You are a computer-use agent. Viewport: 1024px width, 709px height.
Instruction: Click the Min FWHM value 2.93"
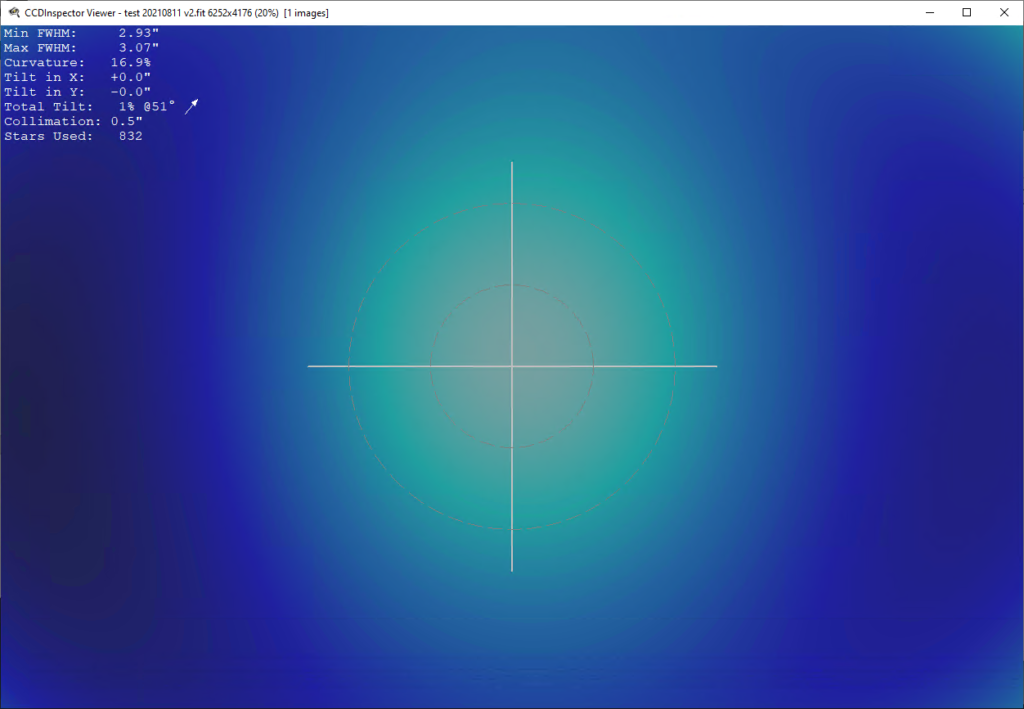click(x=138, y=33)
